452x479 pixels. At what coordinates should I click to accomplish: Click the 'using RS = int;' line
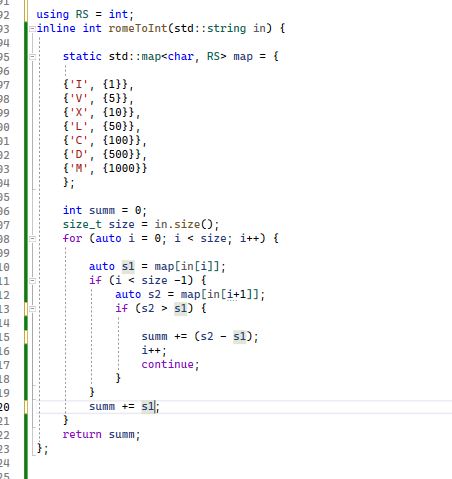85,14
